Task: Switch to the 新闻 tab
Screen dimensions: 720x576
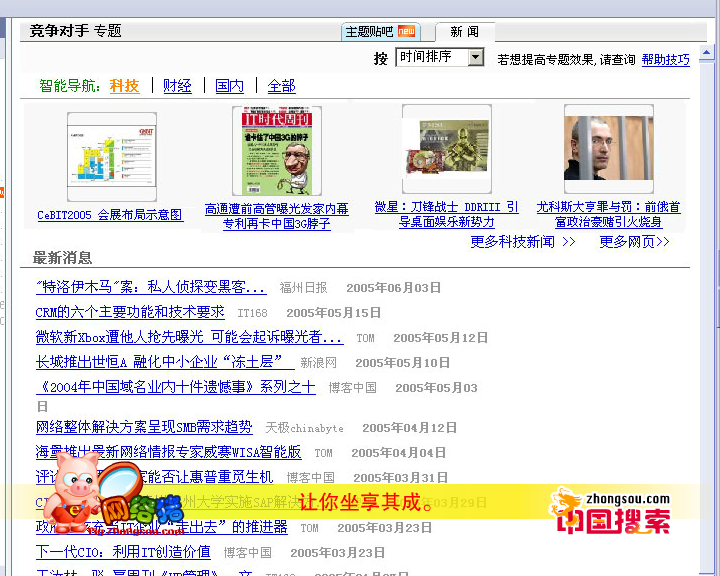Action: pyautogui.click(x=465, y=32)
